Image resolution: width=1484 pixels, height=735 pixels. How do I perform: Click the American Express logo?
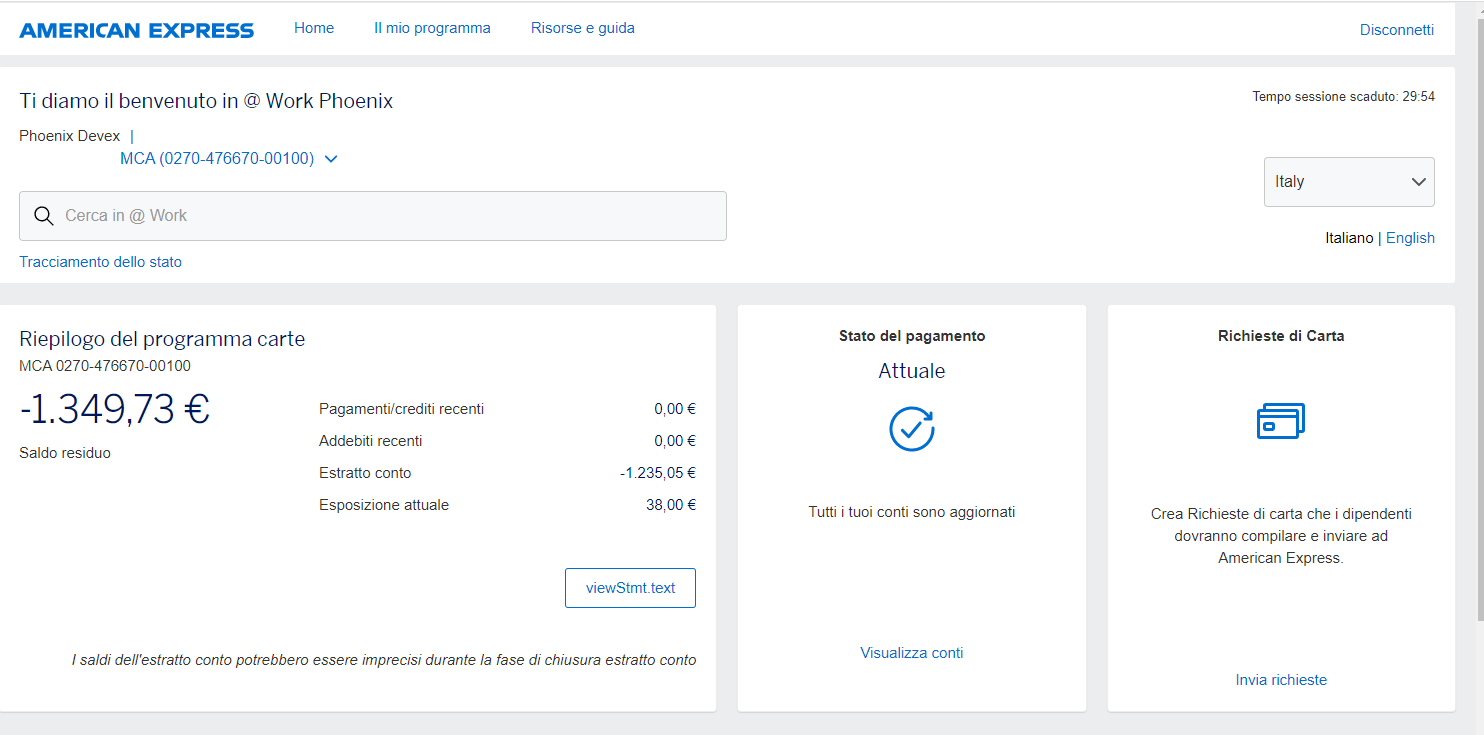137,30
